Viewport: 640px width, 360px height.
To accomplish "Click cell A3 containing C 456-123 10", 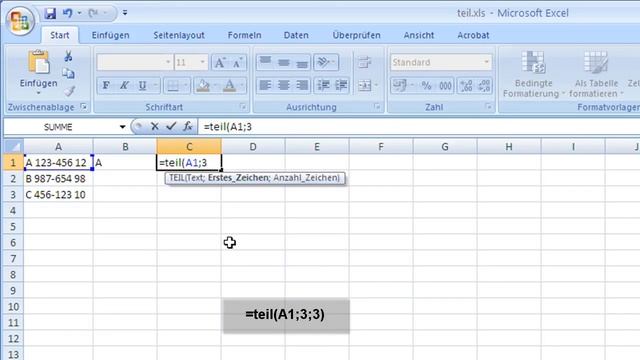I will coord(58,195).
